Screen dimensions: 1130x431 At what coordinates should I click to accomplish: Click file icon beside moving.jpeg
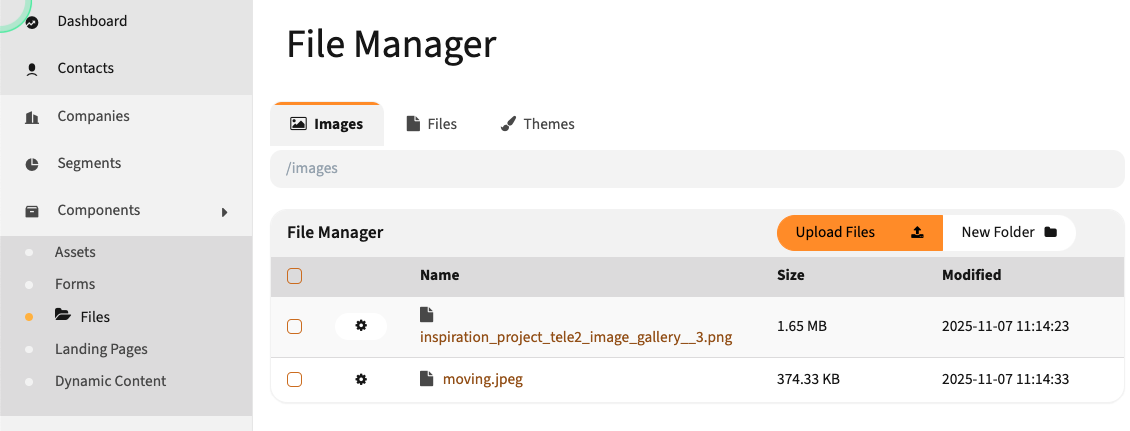click(x=427, y=378)
